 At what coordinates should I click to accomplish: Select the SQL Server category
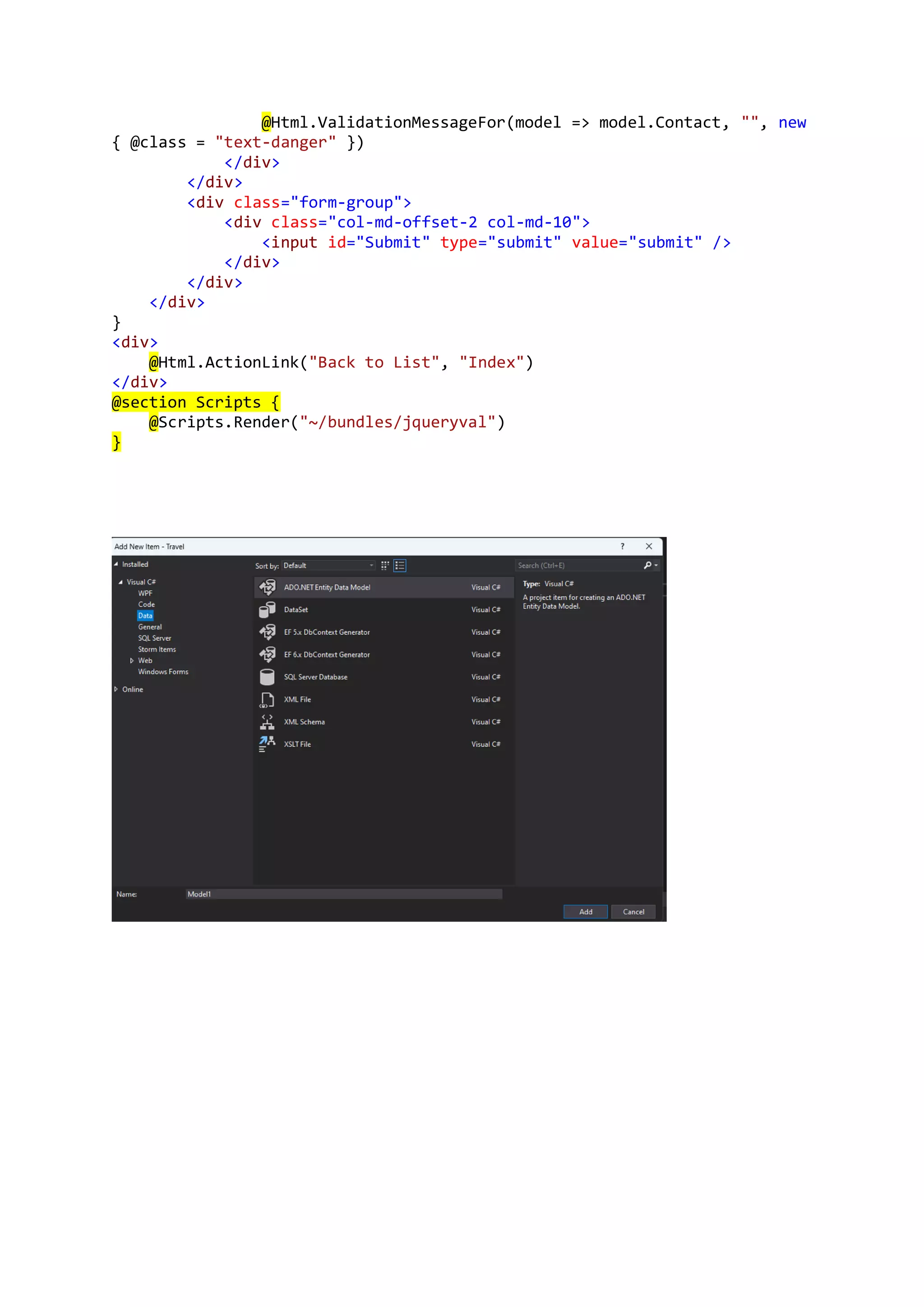coord(154,638)
